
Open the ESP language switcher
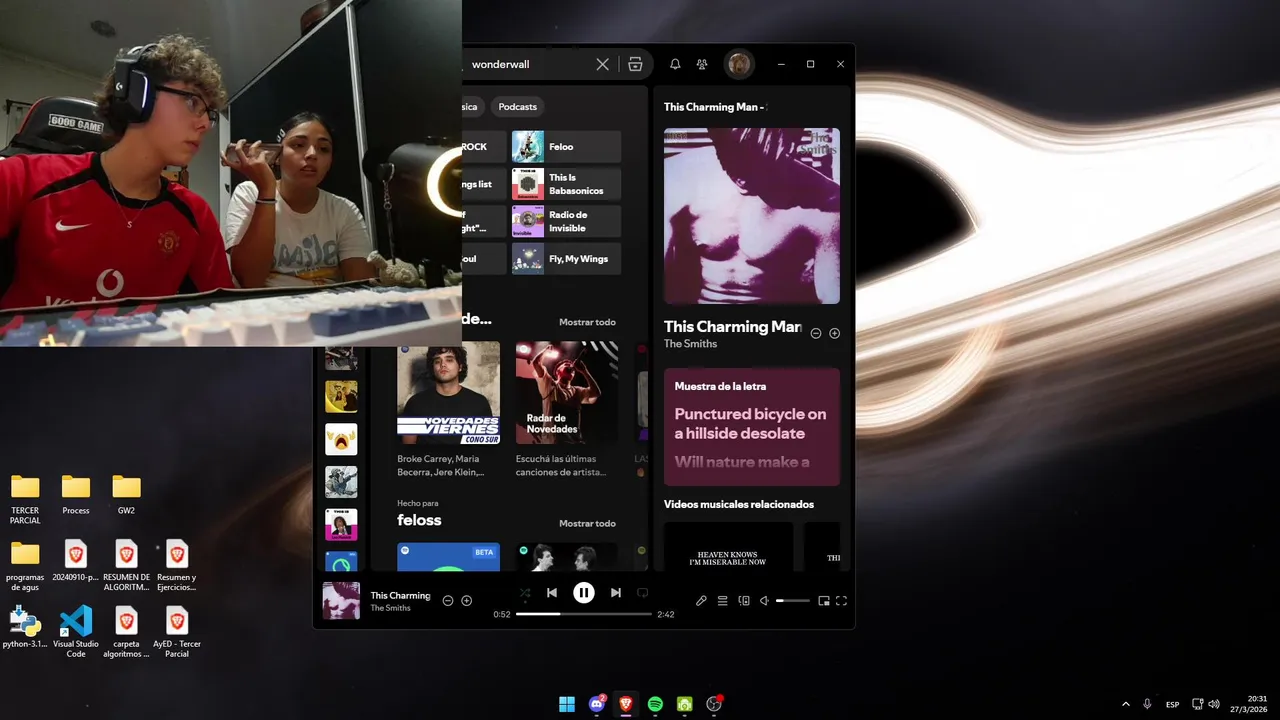(x=1173, y=704)
